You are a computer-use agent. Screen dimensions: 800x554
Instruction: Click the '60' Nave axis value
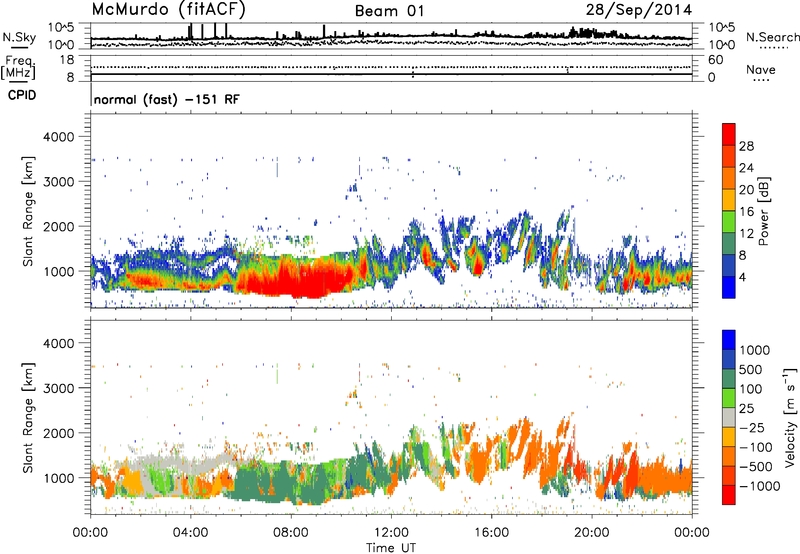pyautogui.click(x=715, y=60)
